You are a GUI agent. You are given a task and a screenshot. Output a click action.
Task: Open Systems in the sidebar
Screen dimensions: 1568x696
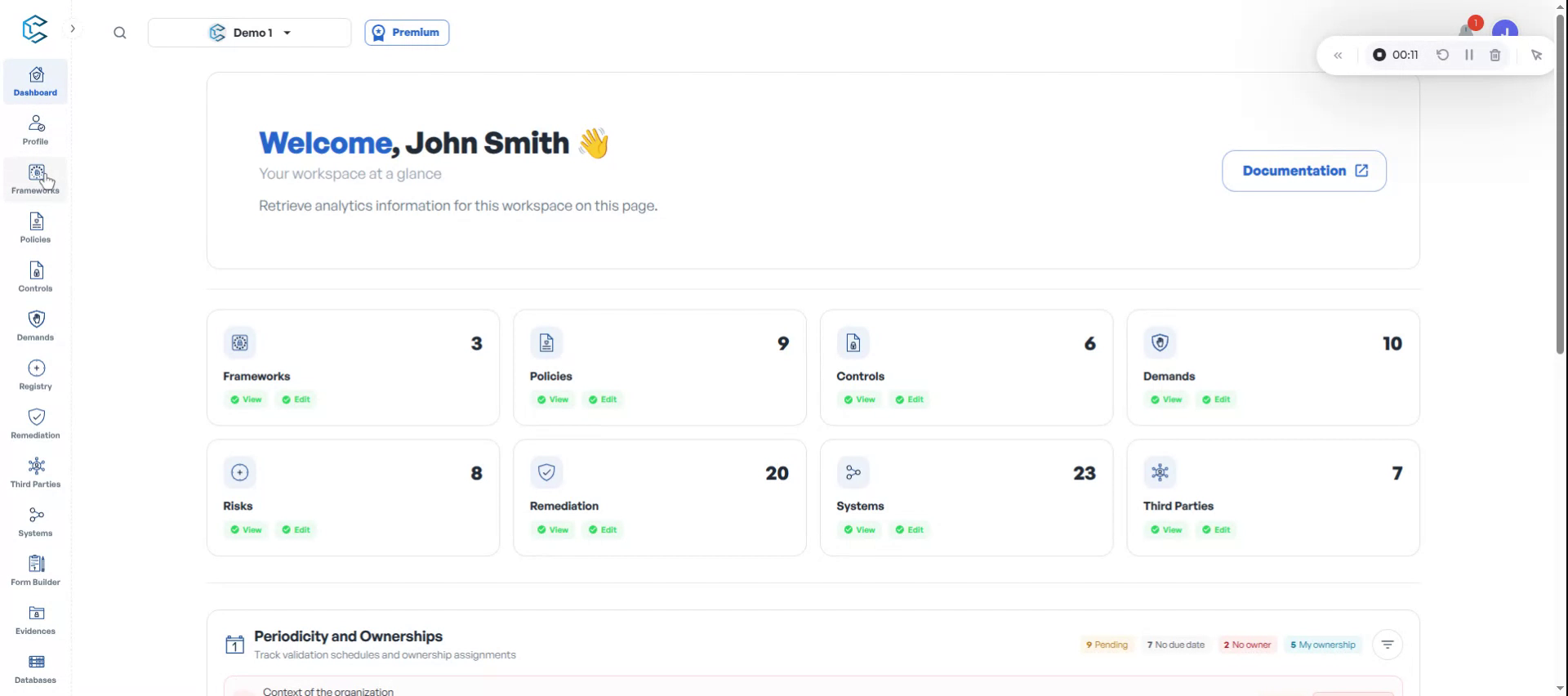coord(35,523)
